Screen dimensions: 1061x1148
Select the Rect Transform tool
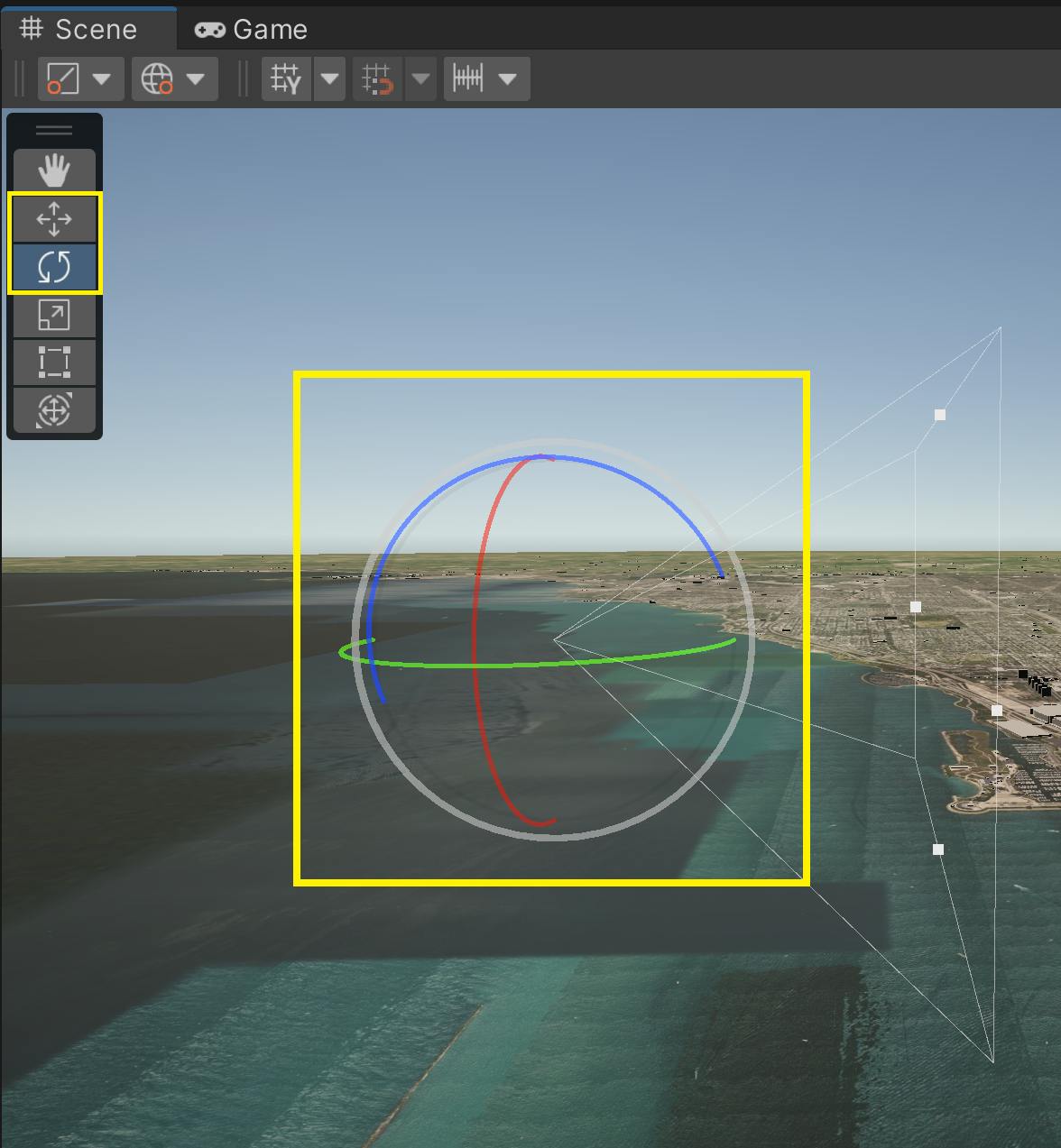click(53, 363)
